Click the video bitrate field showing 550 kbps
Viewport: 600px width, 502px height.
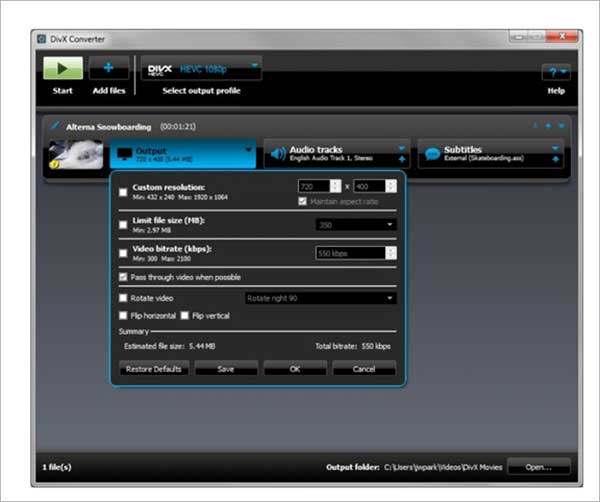[351, 253]
